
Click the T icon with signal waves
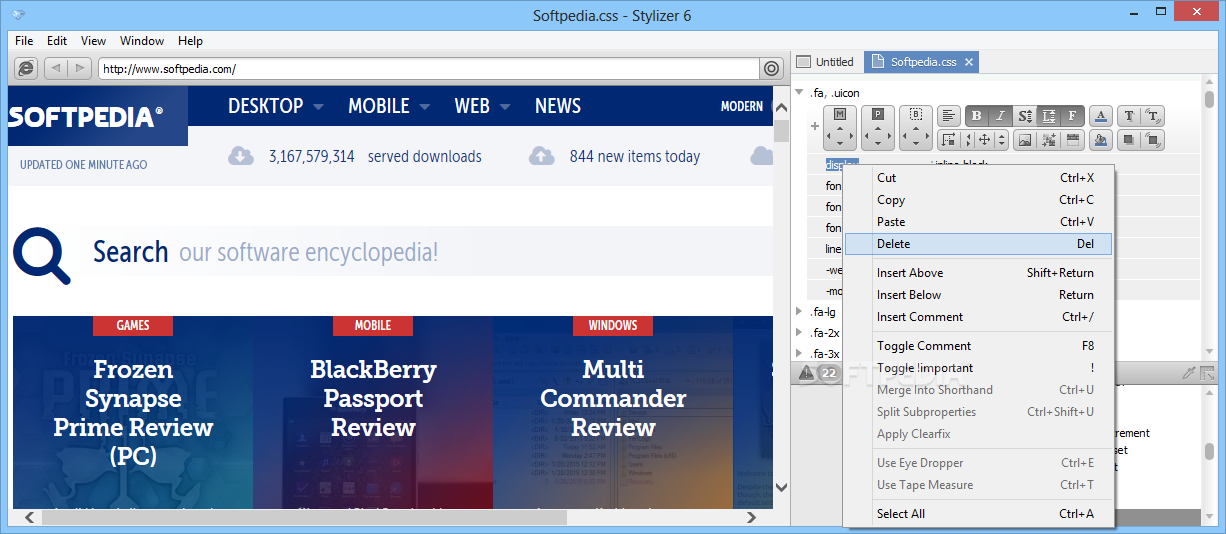coord(1153,115)
